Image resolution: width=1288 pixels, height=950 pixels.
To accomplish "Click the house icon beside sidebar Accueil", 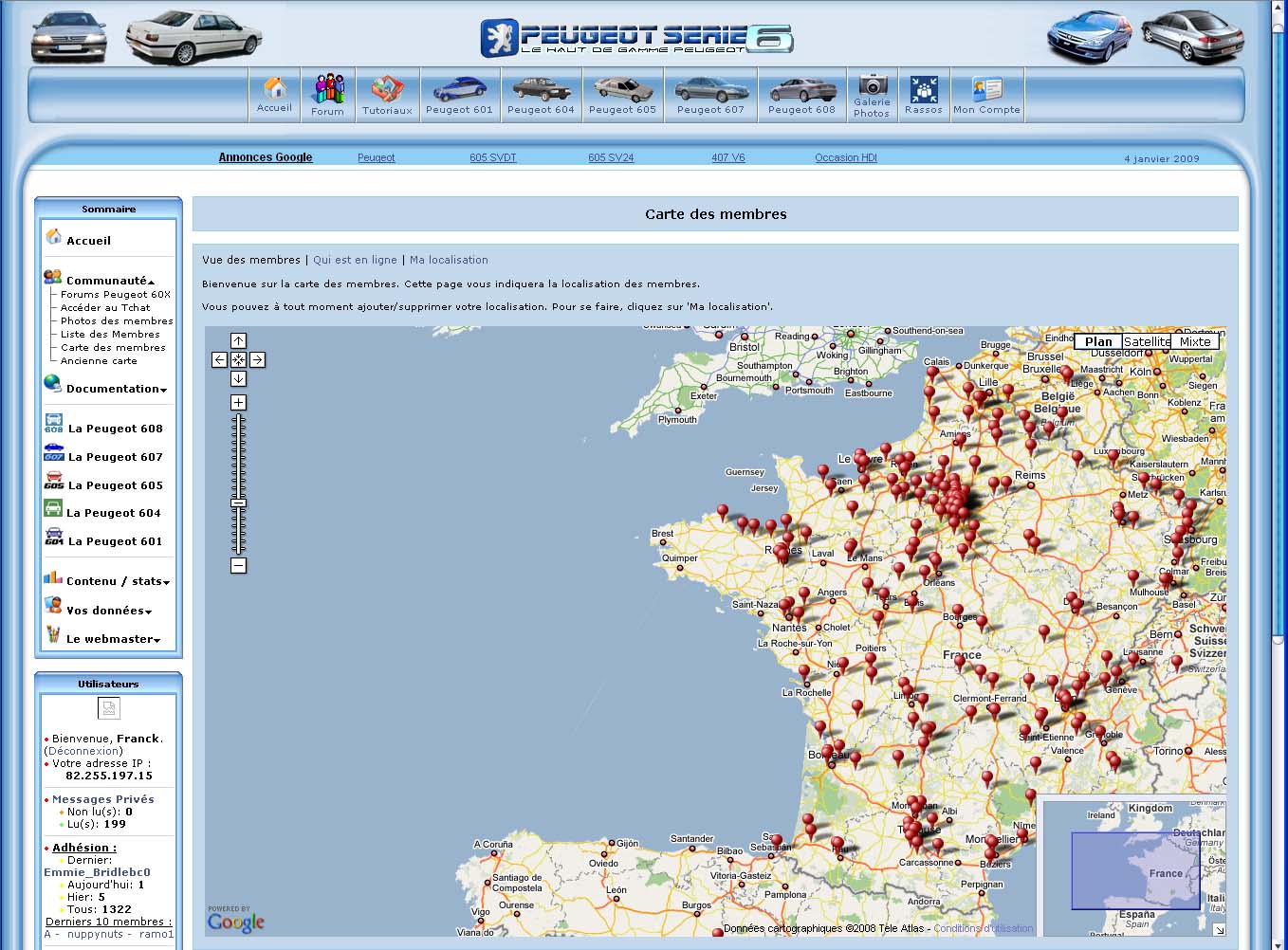I will [54, 236].
